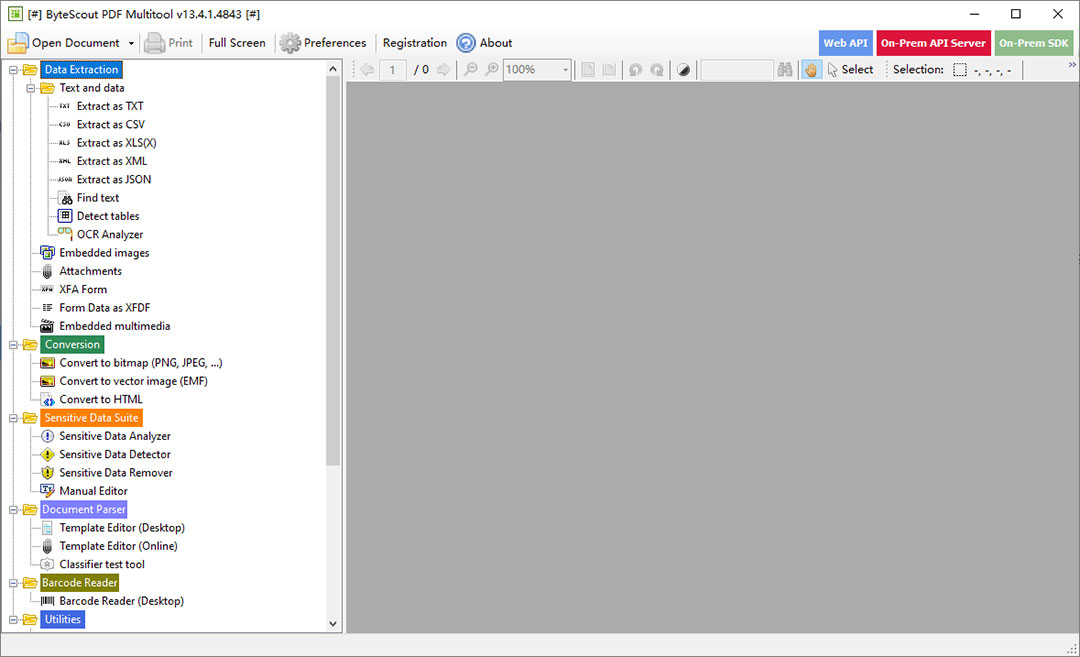Click the Web API button
Image resolution: width=1080 pixels, height=657 pixels.
pos(845,43)
